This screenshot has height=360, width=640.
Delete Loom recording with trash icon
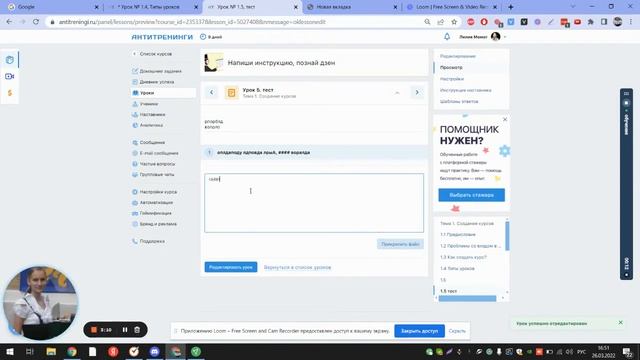[x=137, y=329]
